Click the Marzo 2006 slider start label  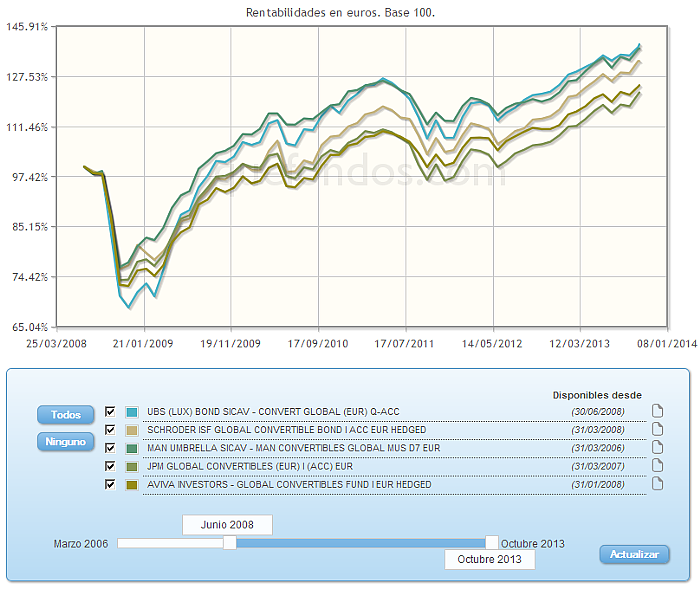click(81, 544)
